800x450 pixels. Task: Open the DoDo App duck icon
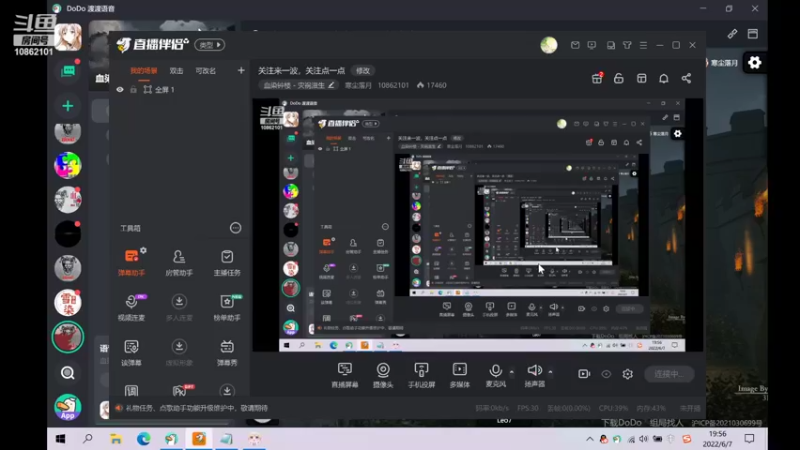[68, 407]
